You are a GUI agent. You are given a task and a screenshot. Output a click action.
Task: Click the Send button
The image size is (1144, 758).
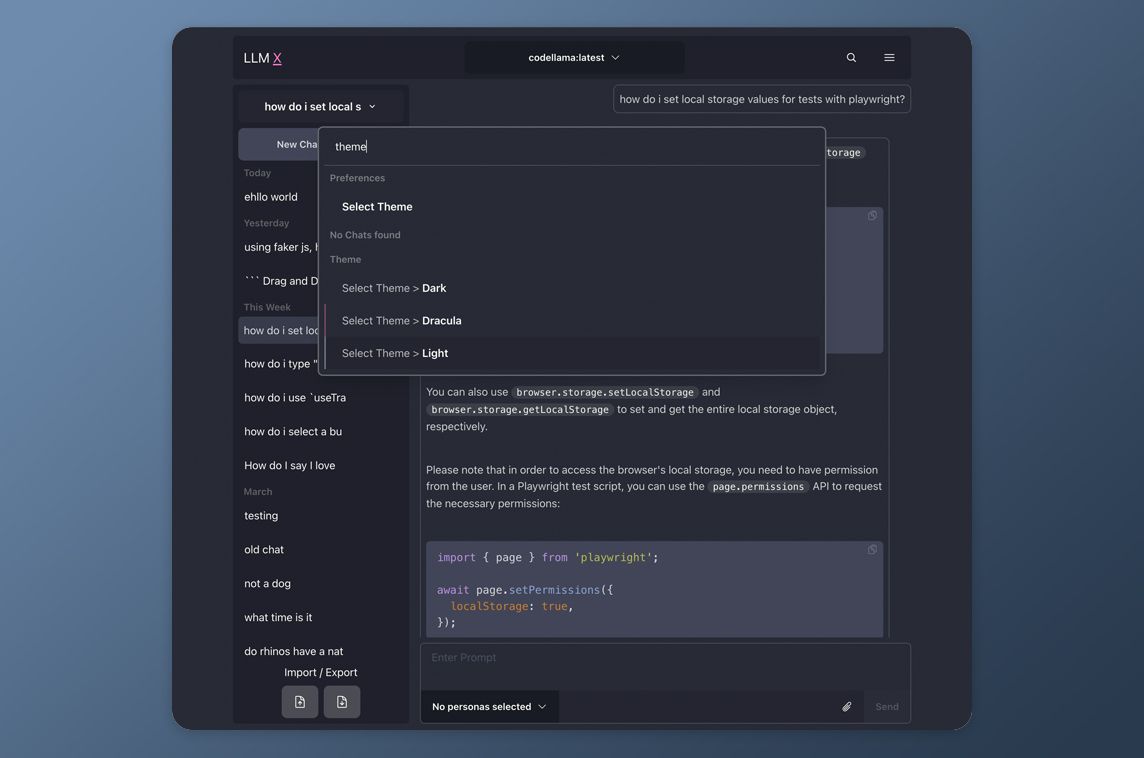click(x=887, y=707)
